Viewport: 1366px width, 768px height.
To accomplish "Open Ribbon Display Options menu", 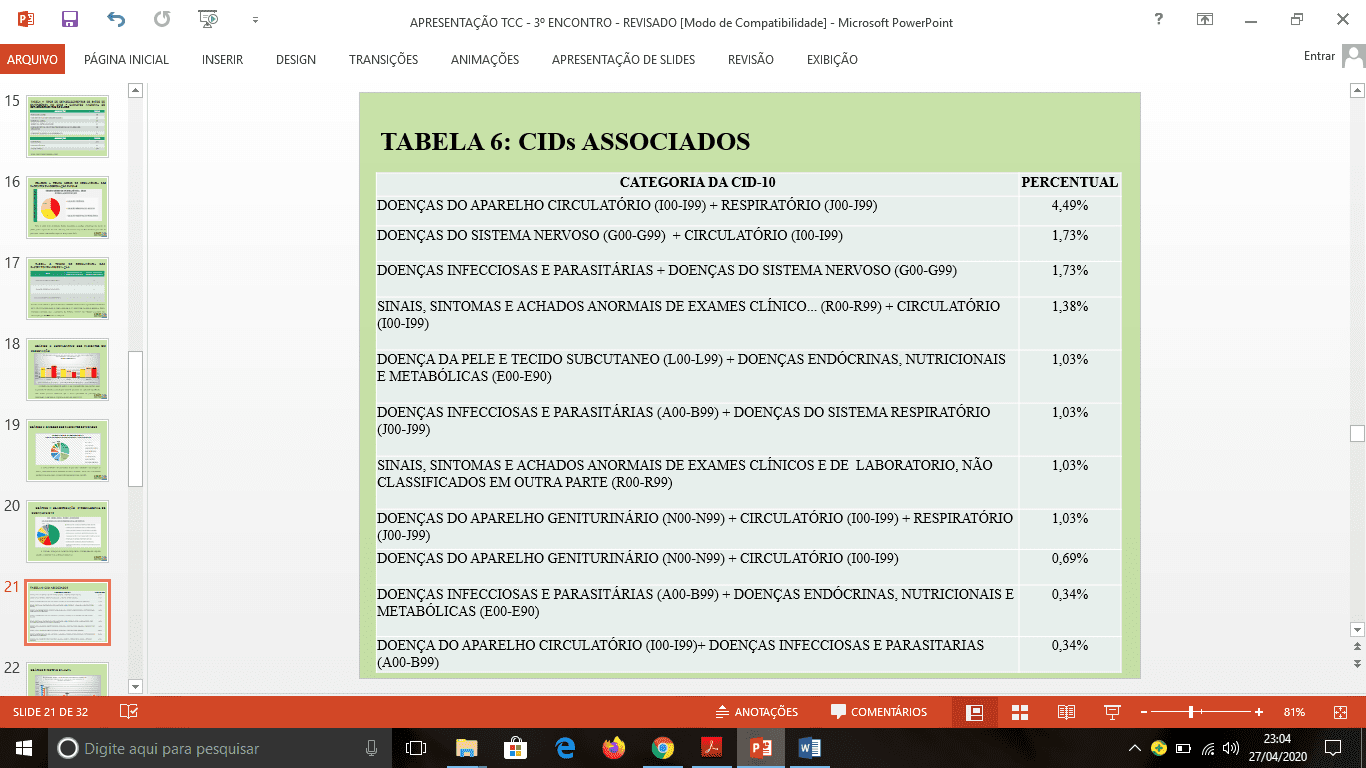I will pos(1205,19).
